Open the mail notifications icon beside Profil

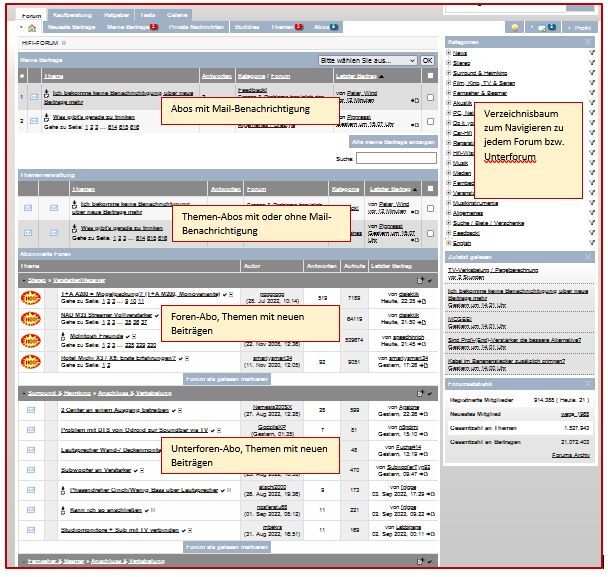tap(542, 28)
